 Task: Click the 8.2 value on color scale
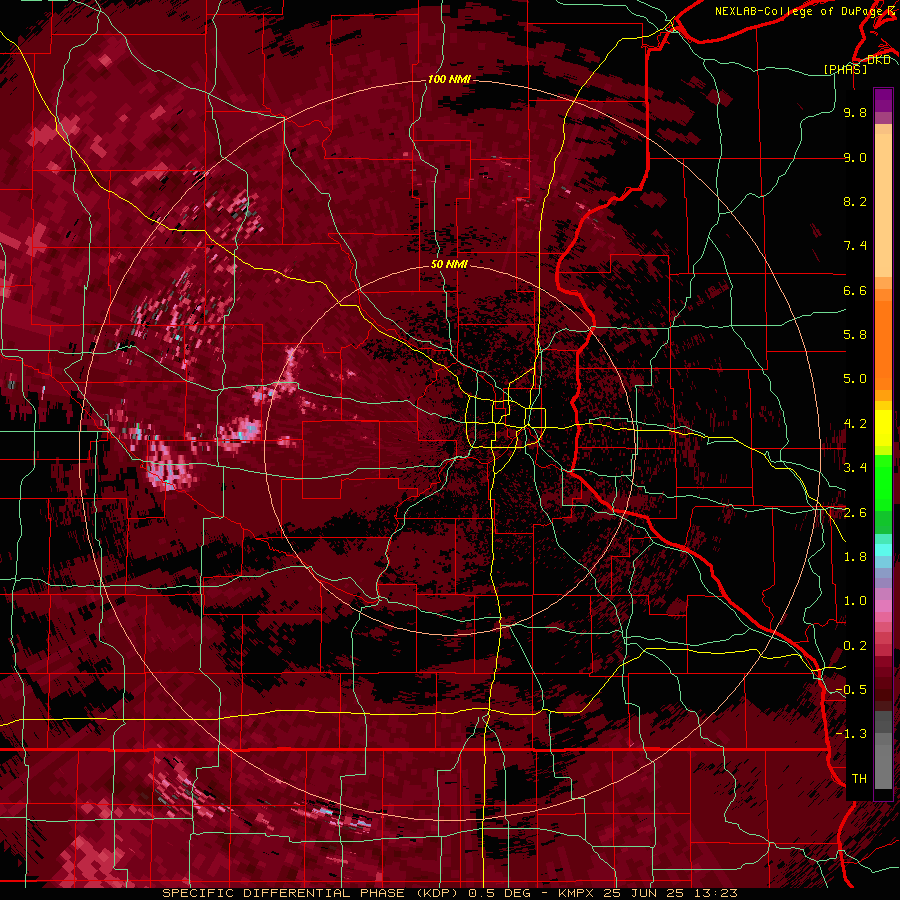click(855, 201)
